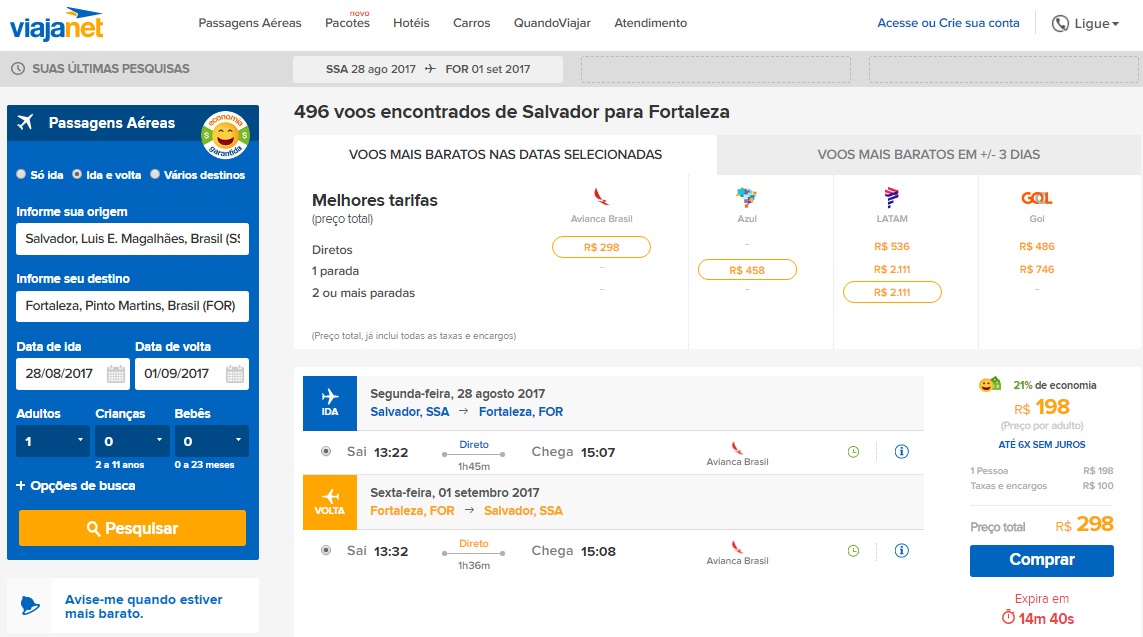Select Gol one-stop fare R$ 746

tap(1037, 269)
